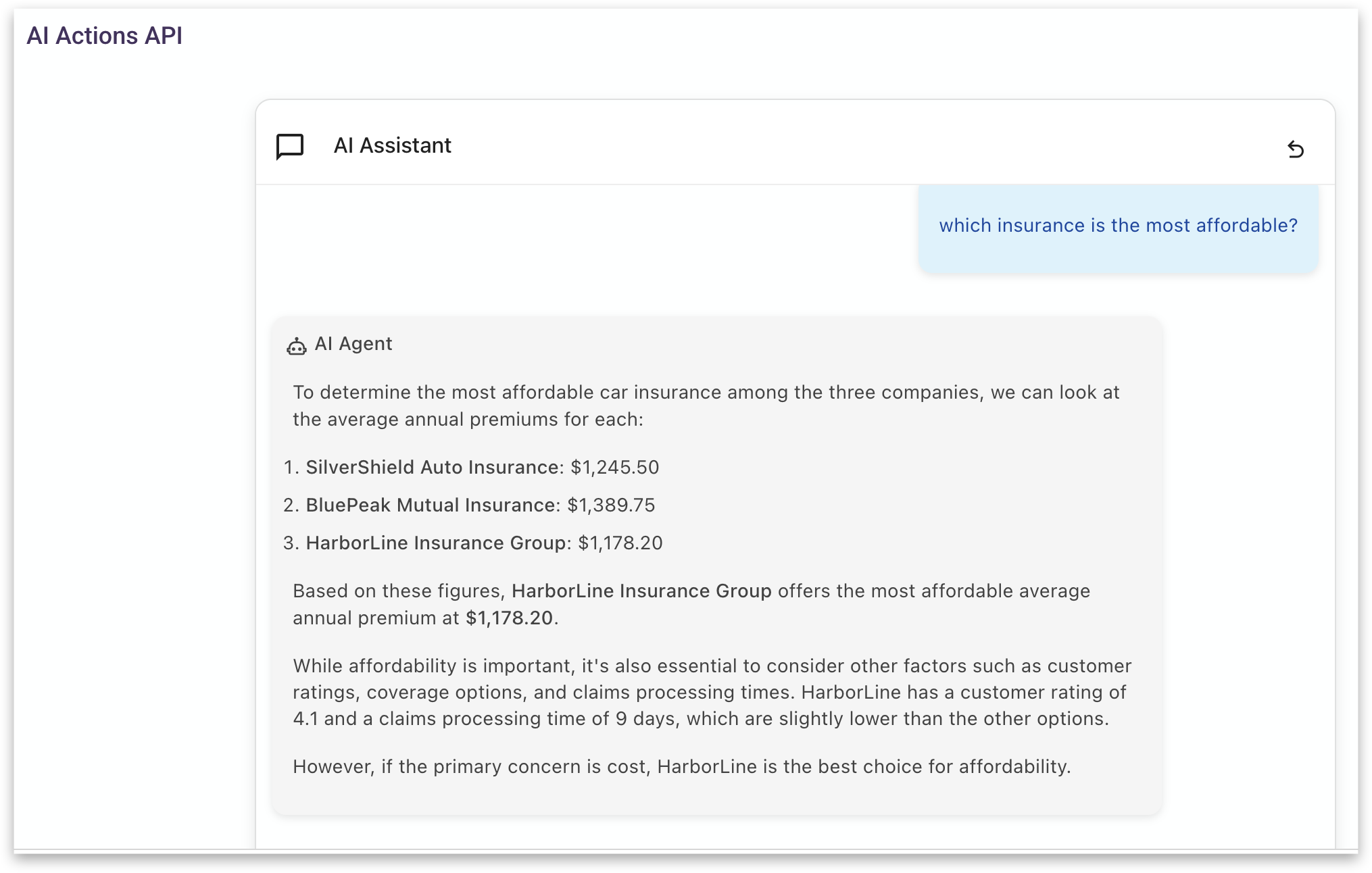Click SilverShield Auto Insurance list item
This screenshot has width=1372, height=873.
(434, 467)
